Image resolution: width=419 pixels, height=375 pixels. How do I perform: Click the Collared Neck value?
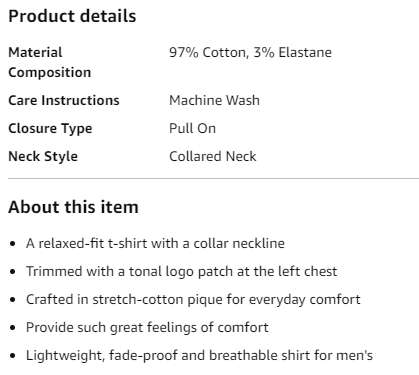(213, 156)
